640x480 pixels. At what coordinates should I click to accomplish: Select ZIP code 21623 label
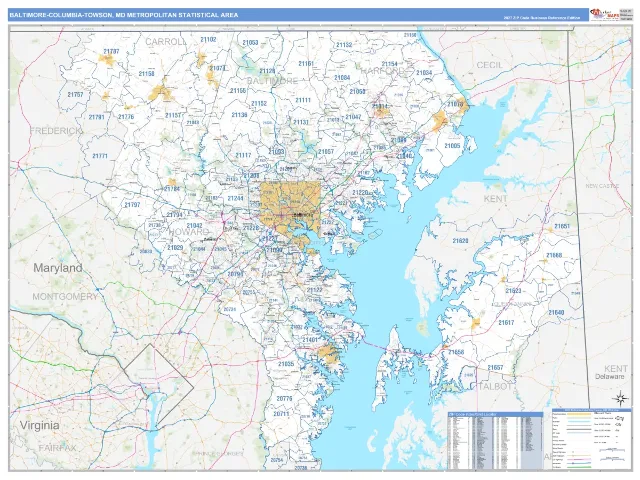(513, 291)
